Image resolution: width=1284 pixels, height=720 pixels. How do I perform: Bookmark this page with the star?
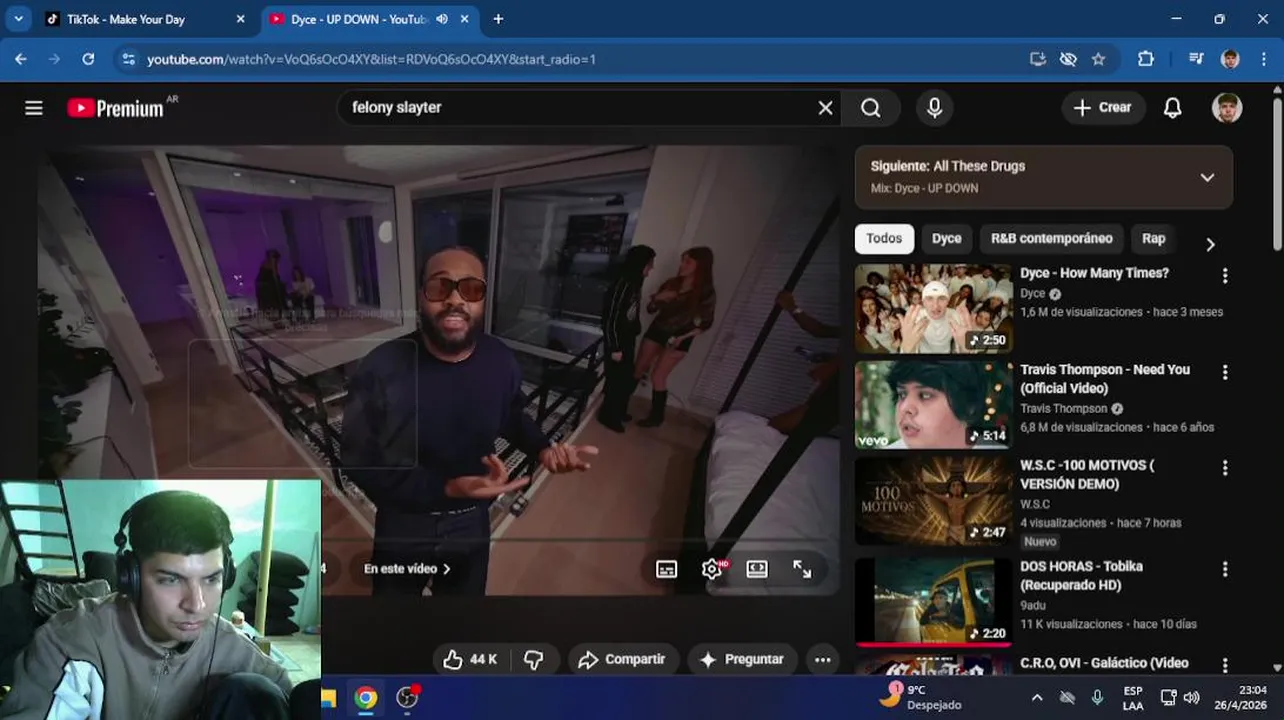tap(1098, 59)
